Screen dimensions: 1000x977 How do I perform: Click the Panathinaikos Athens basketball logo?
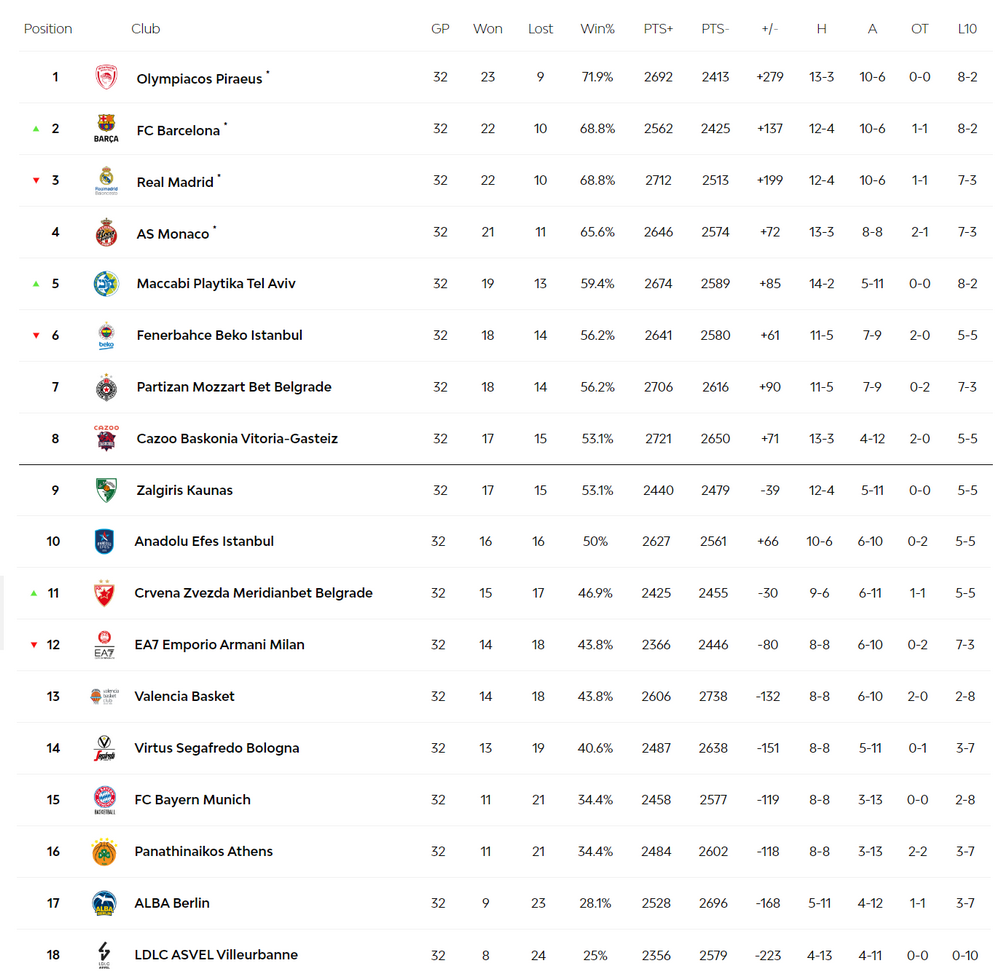[104, 851]
